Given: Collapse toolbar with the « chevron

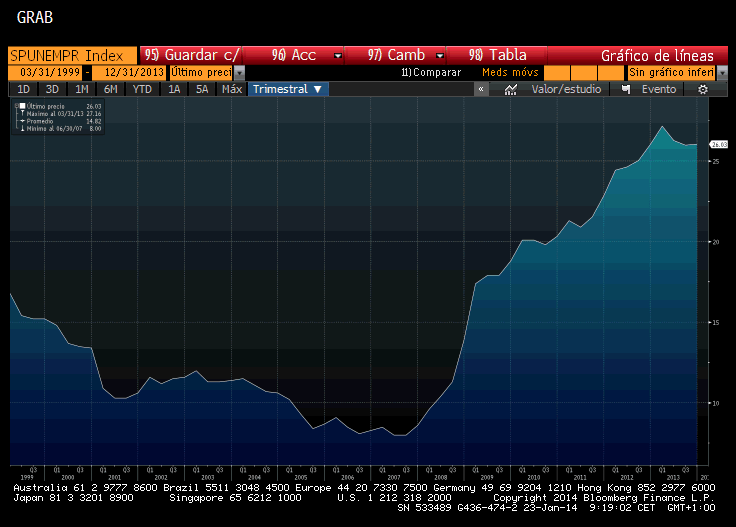Looking at the screenshot, I should point(481,89).
